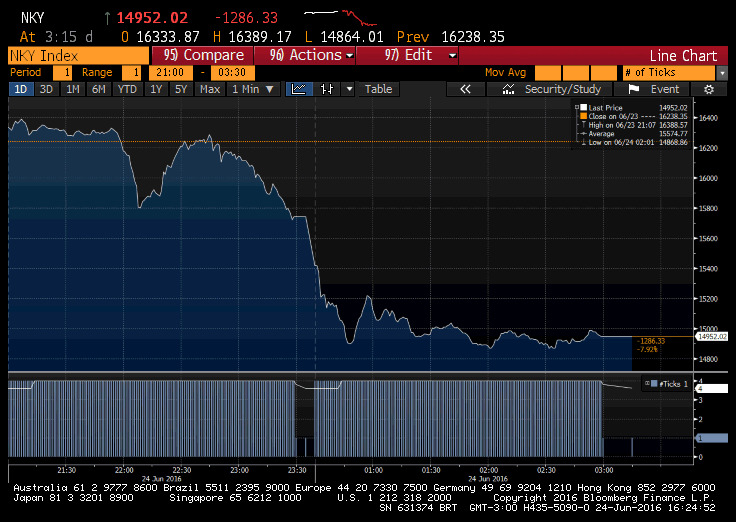The image size is (736, 522).
Task: Click the 21:00 start time field
Action: coord(168,73)
